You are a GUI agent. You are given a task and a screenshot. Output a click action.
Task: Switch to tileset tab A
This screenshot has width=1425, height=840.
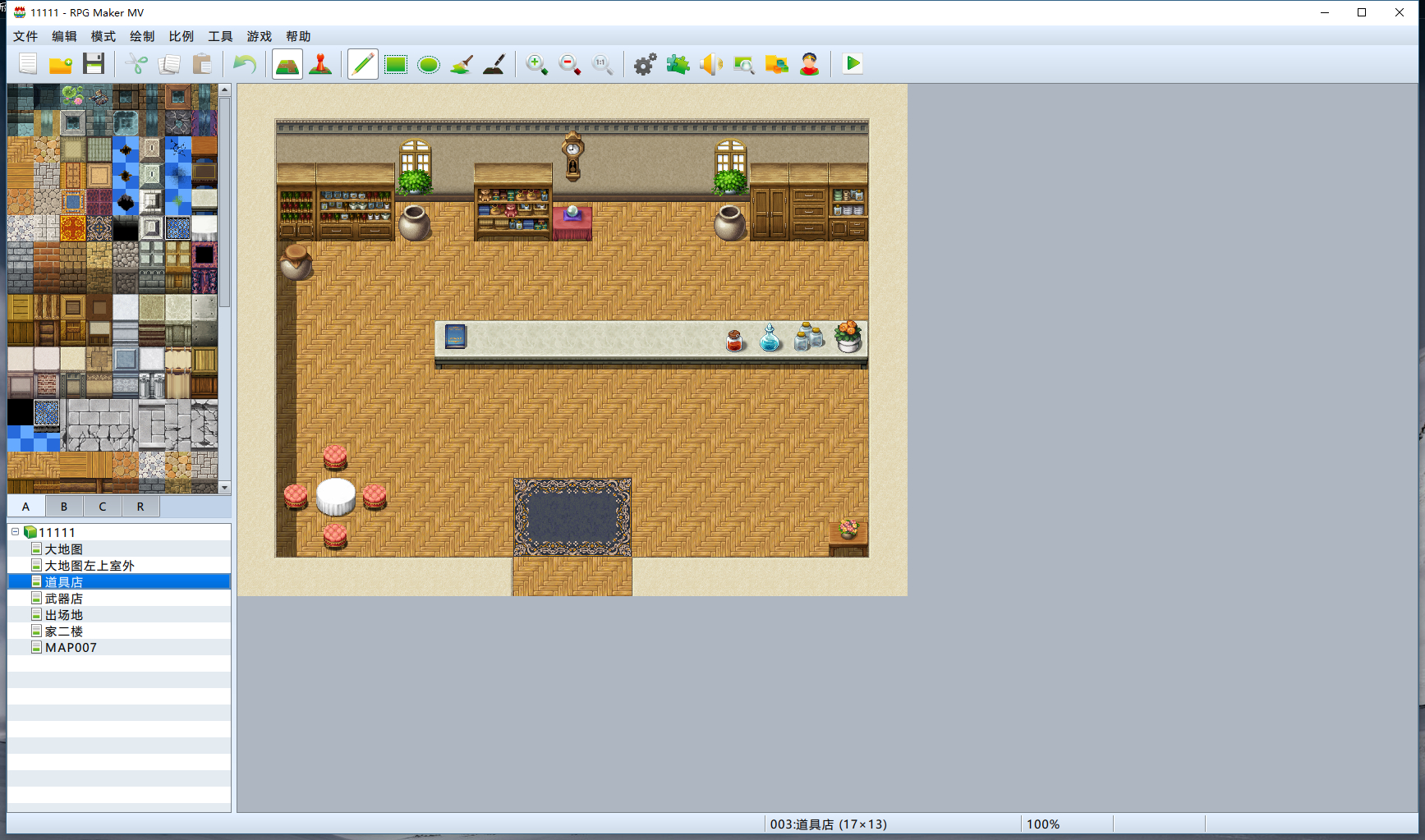pos(26,507)
